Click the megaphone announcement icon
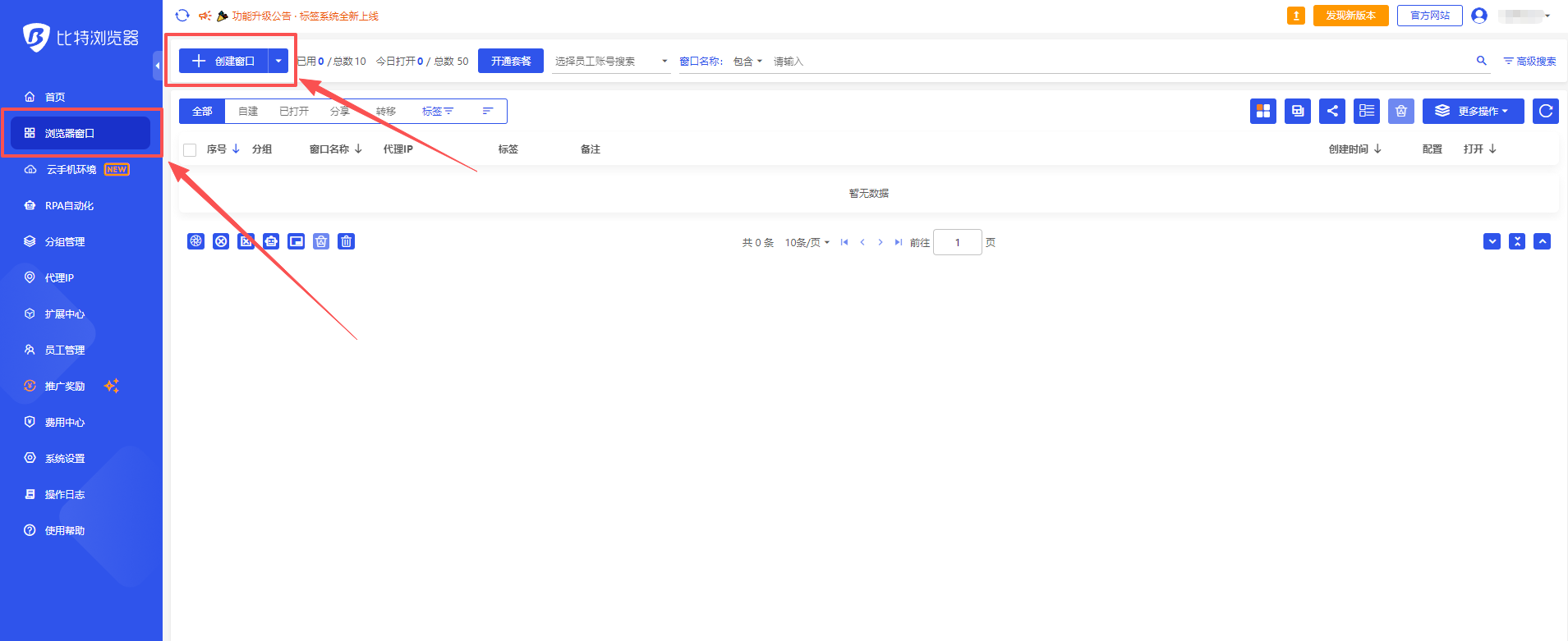1568x641 pixels. tap(205, 16)
